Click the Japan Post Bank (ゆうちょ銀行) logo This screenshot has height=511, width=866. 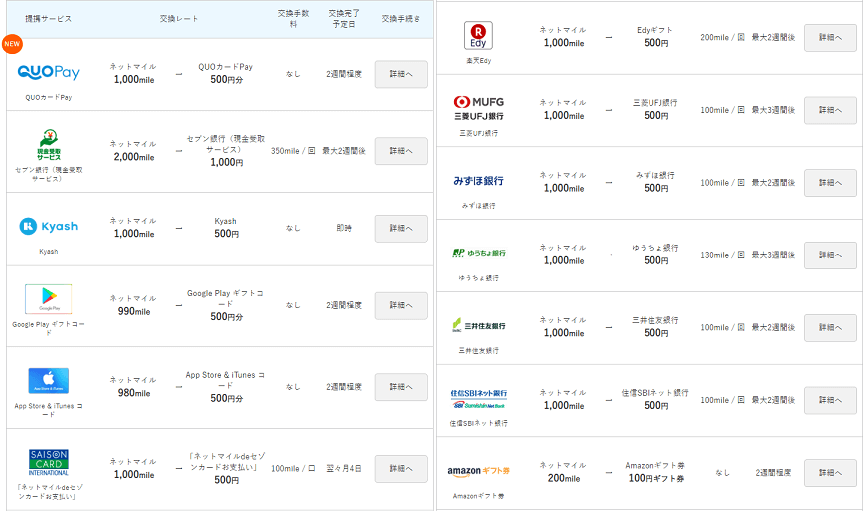(478, 253)
